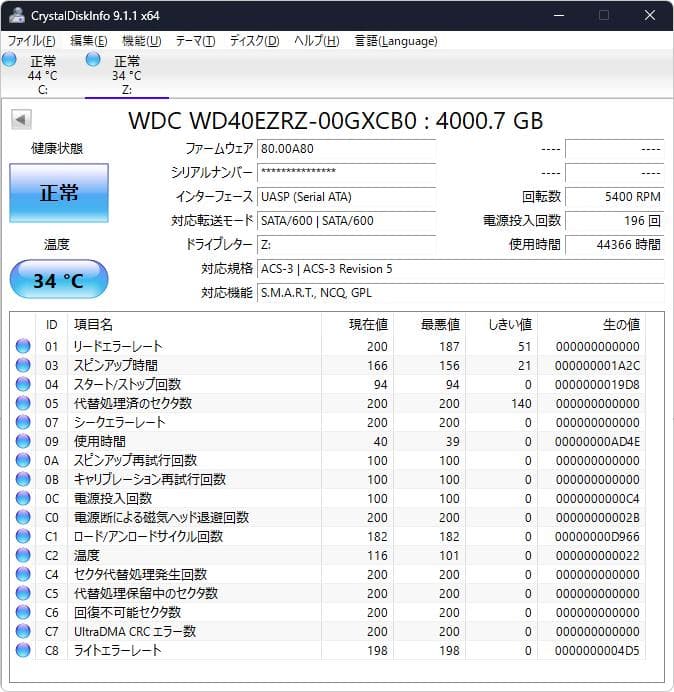
Task: Open the ファイル(F) menu
Action: click(x=31, y=41)
